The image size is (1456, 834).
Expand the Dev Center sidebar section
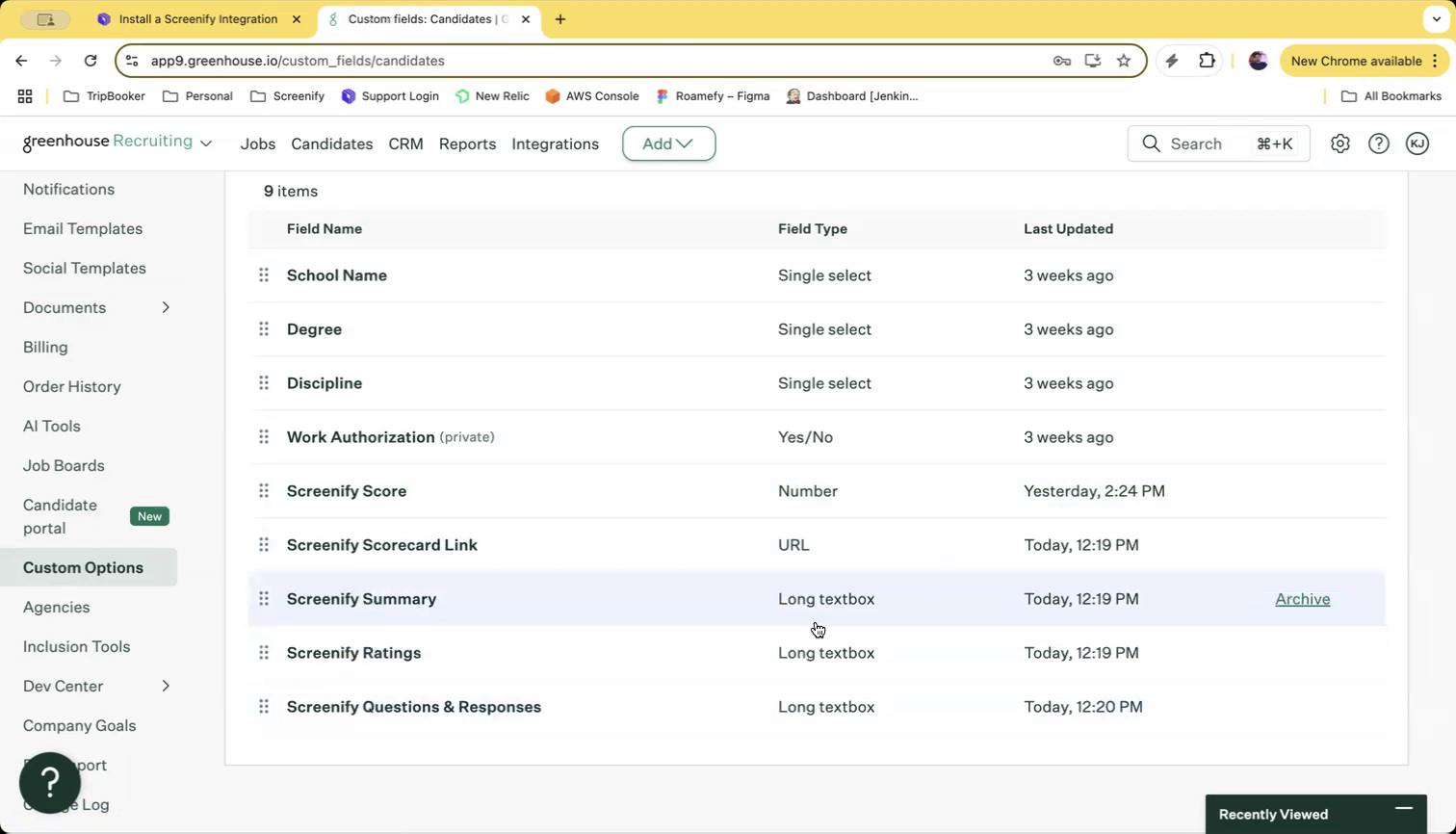click(x=166, y=687)
